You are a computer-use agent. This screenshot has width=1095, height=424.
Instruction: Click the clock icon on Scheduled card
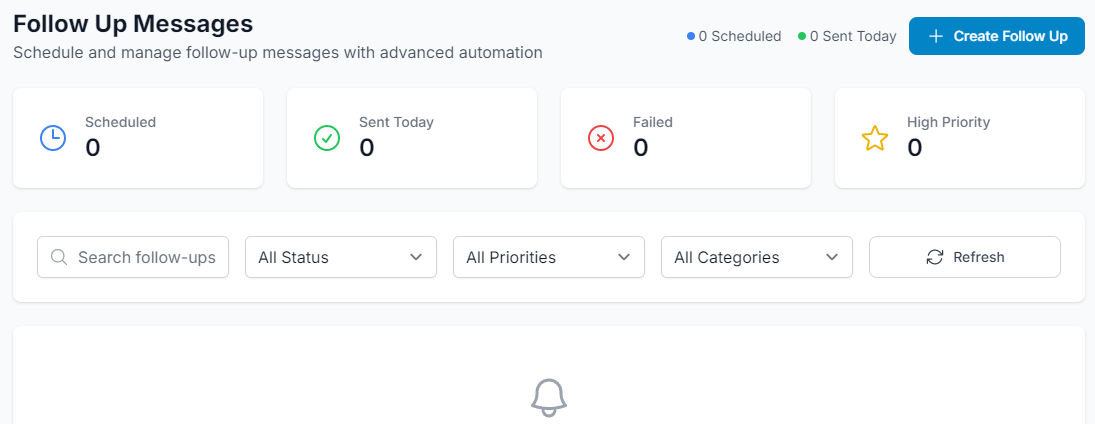point(53,138)
